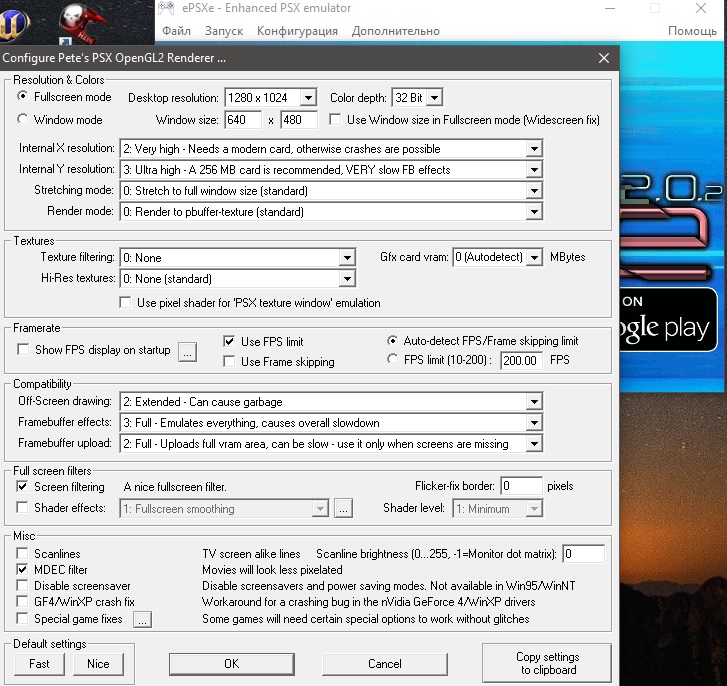This screenshot has width=727, height=686.
Task: Click the Fast default settings button
Action: click(x=39, y=664)
